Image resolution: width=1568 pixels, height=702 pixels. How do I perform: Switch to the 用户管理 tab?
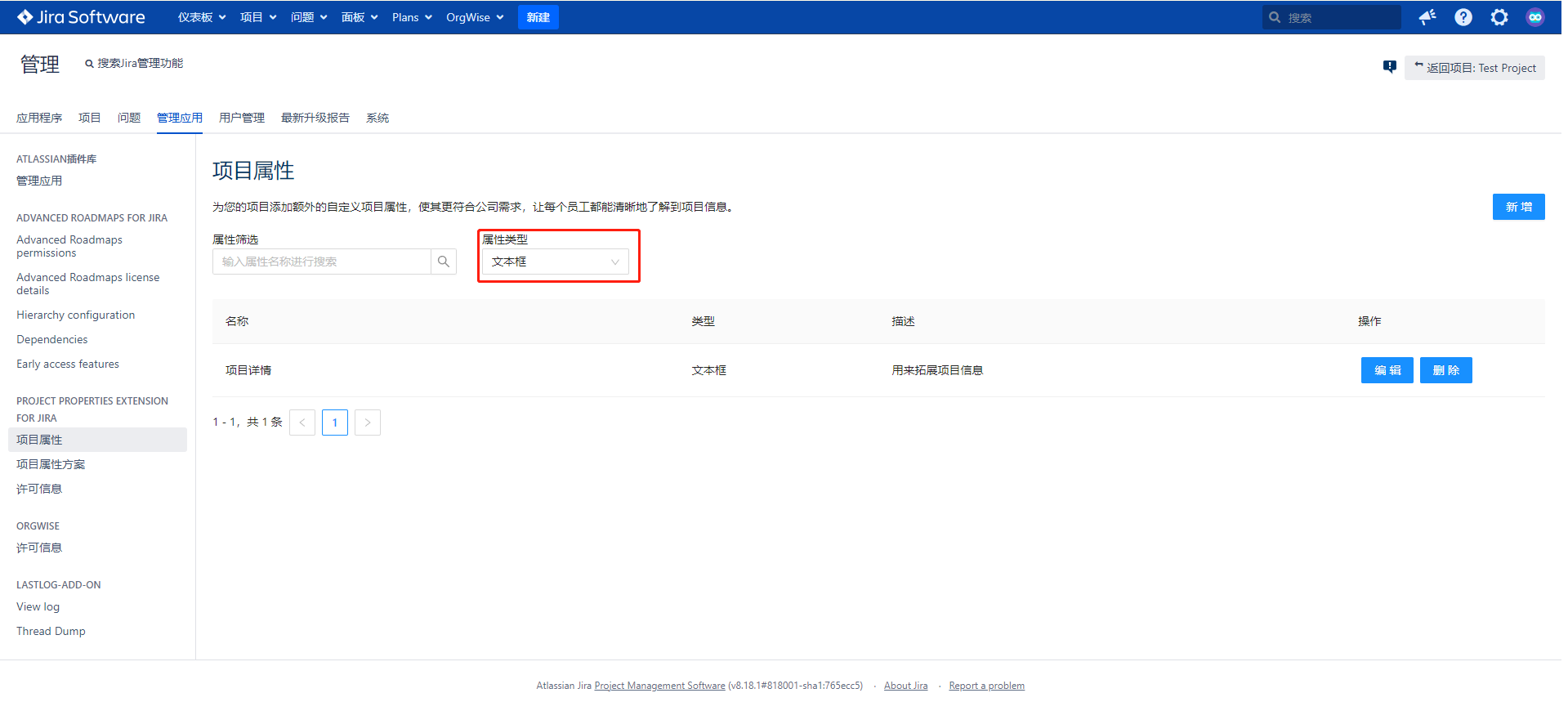pyautogui.click(x=241, y=118)
